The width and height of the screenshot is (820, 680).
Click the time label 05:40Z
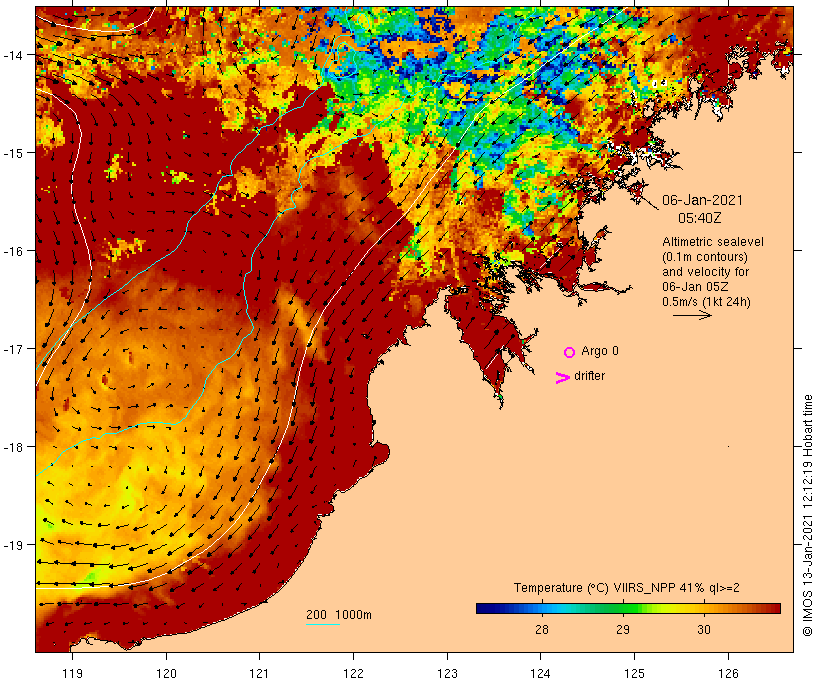[700, 218]
